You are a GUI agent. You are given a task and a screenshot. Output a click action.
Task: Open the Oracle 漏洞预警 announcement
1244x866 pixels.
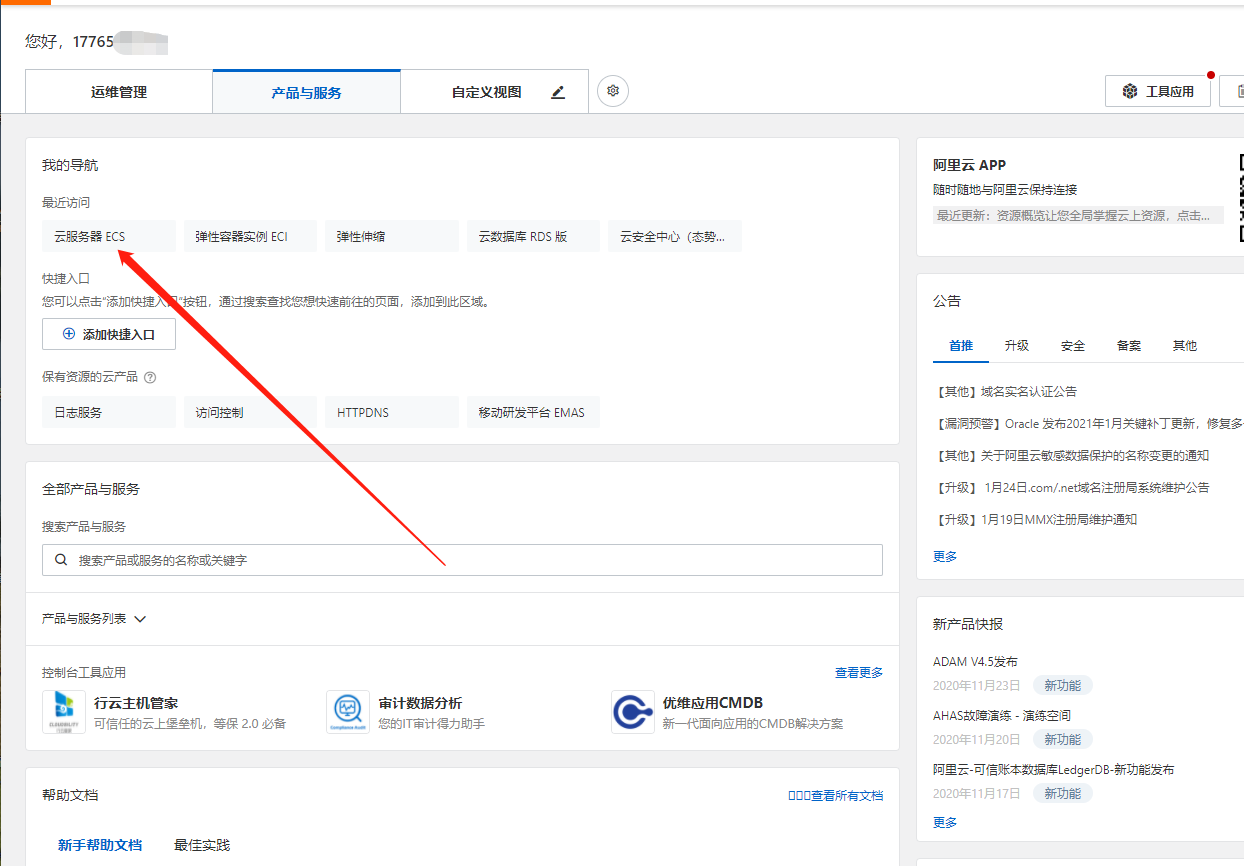pyautogui.click(x=1088, y=423)
